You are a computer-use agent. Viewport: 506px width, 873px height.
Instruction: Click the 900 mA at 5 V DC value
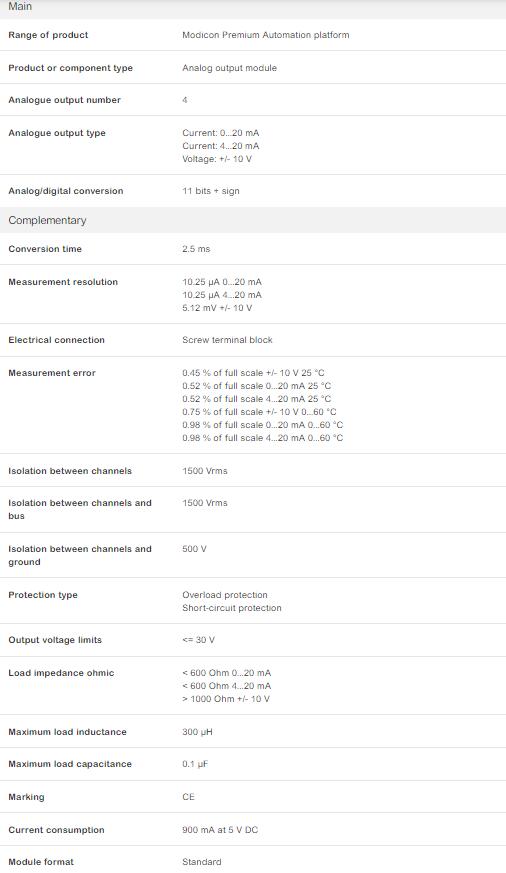[220, 830]
